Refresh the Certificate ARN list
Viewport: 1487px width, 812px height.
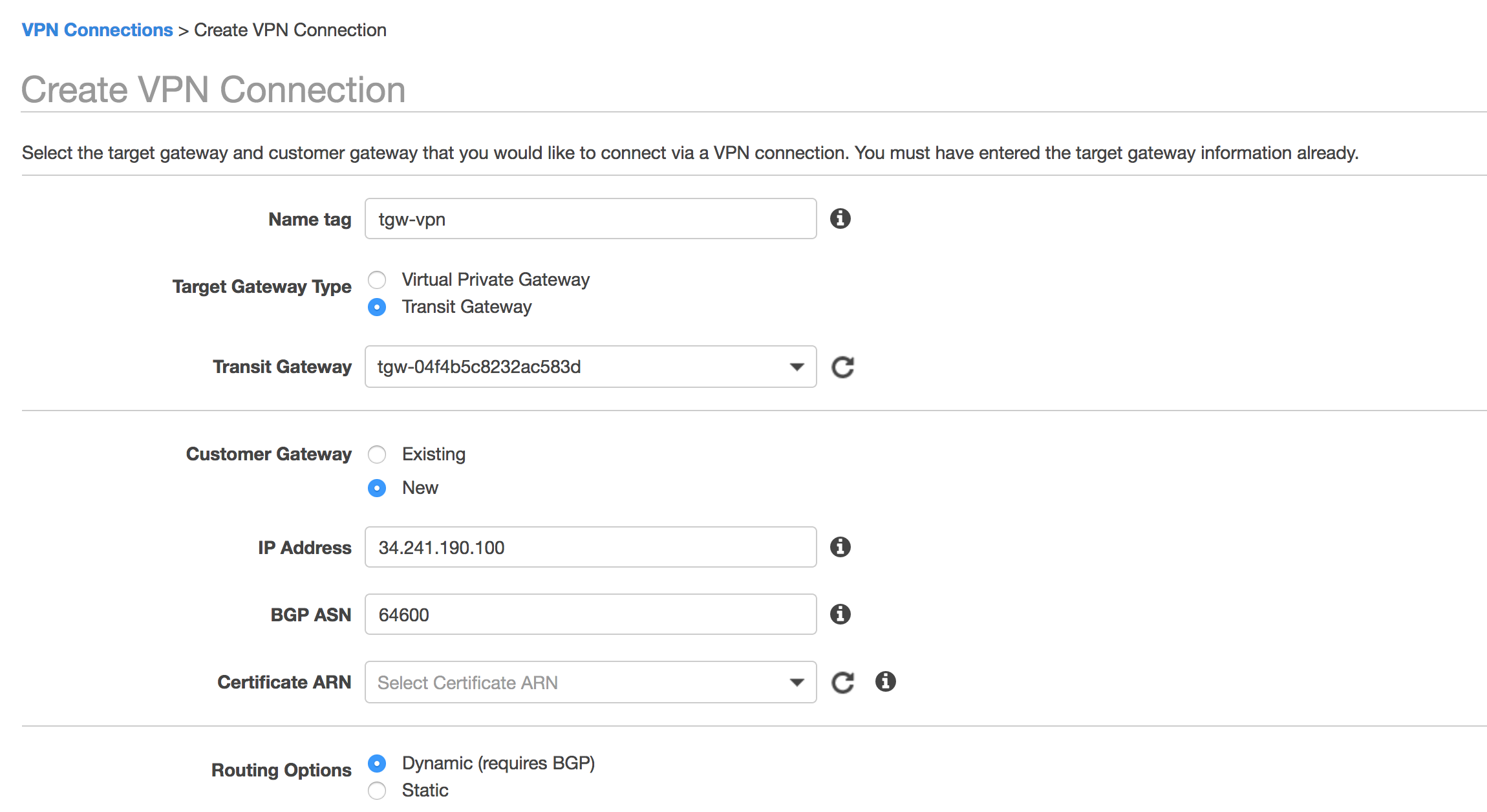pos(842,682)
